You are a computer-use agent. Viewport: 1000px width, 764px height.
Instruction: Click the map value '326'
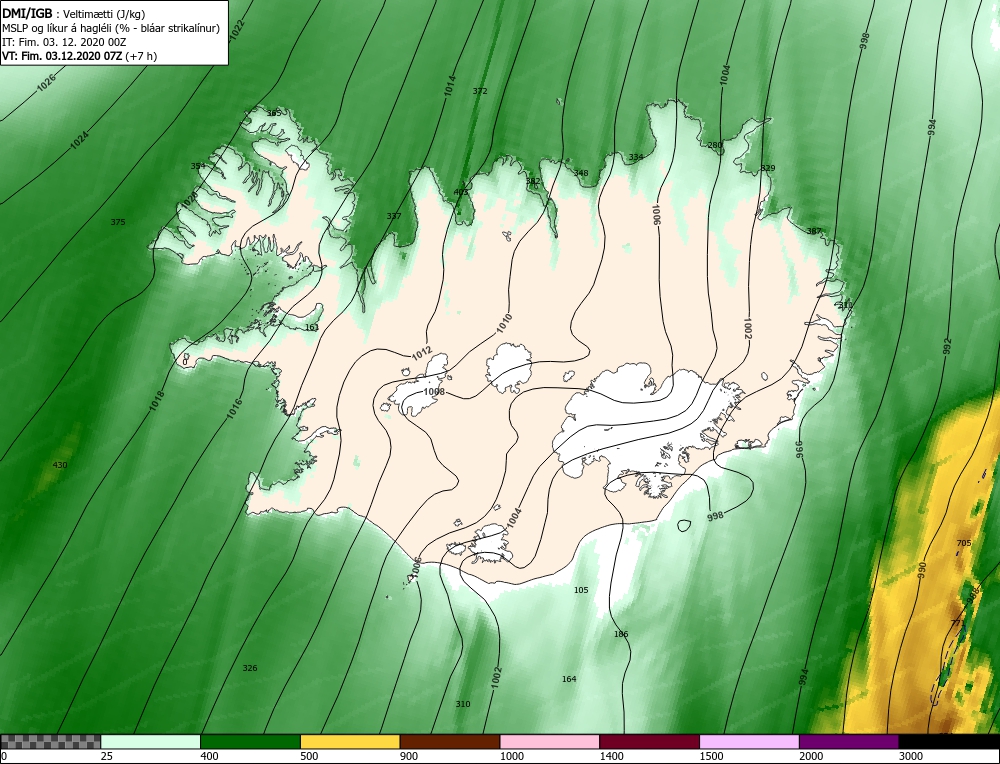tap(250, 668)
